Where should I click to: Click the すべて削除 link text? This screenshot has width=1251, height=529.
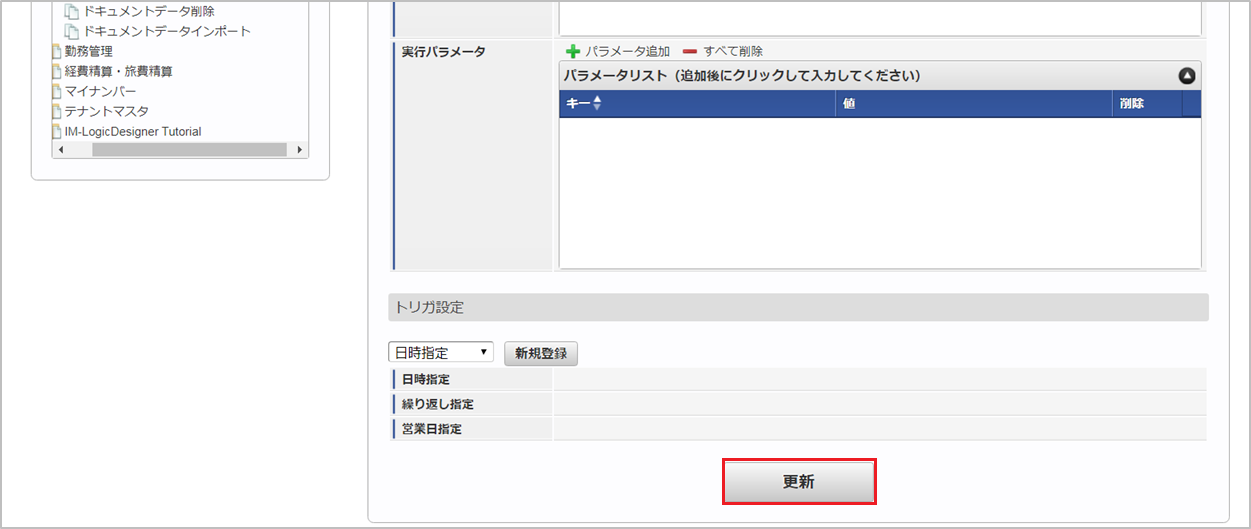733,51
